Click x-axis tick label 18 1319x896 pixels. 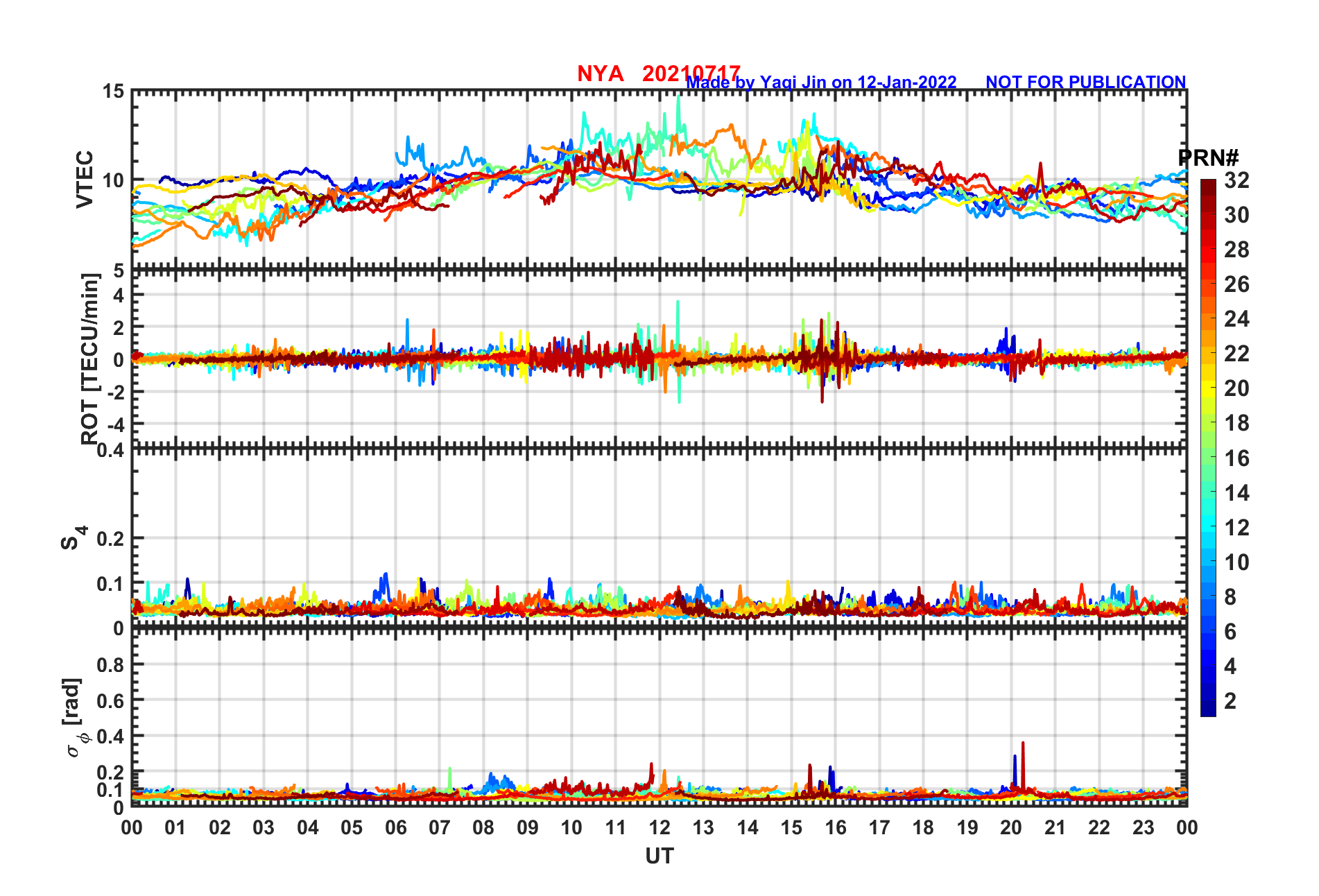click(x=923, y=827)
